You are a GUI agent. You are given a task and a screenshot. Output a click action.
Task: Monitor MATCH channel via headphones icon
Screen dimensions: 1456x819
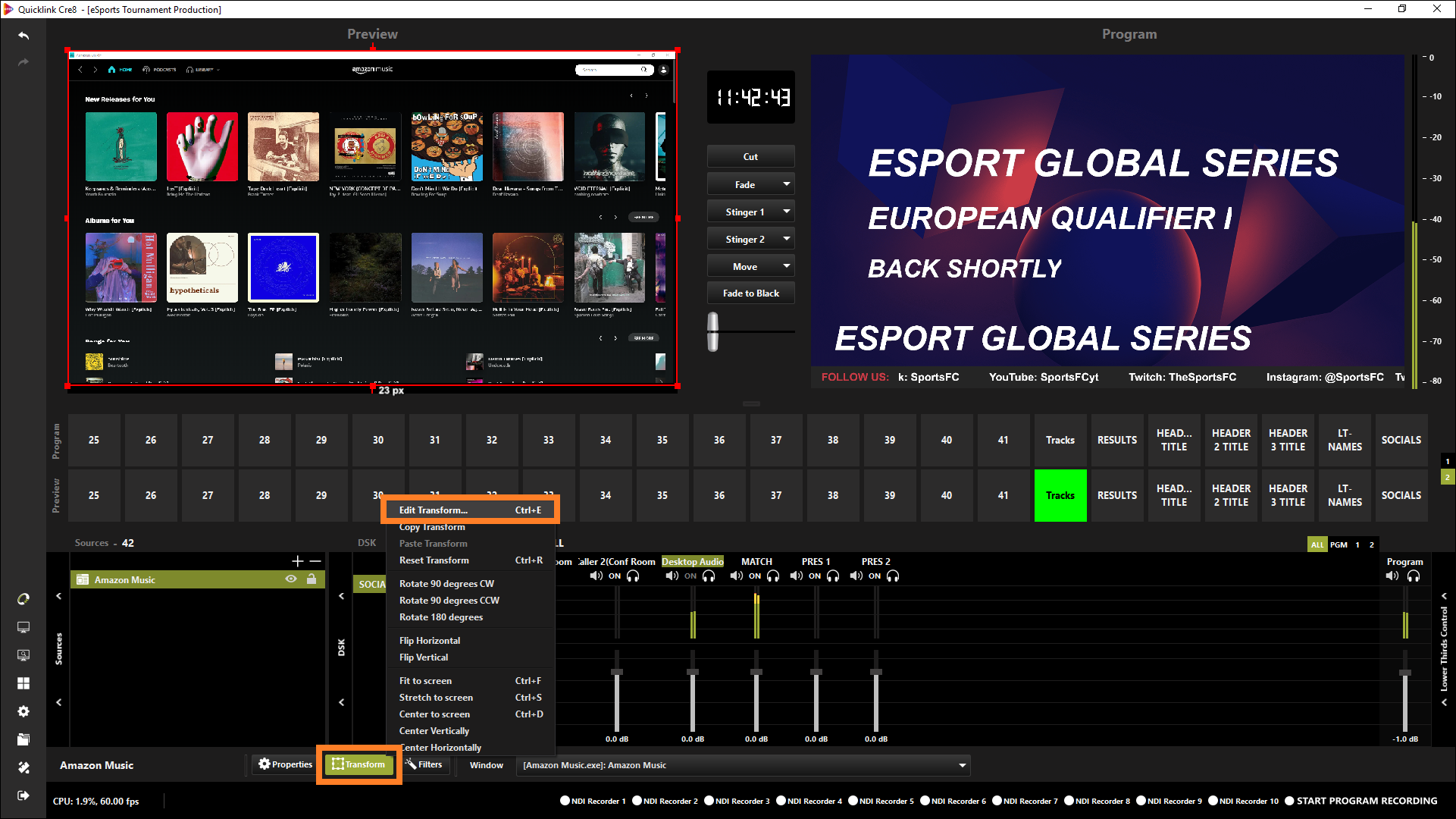pyautogui.click(x=773, y=576)
